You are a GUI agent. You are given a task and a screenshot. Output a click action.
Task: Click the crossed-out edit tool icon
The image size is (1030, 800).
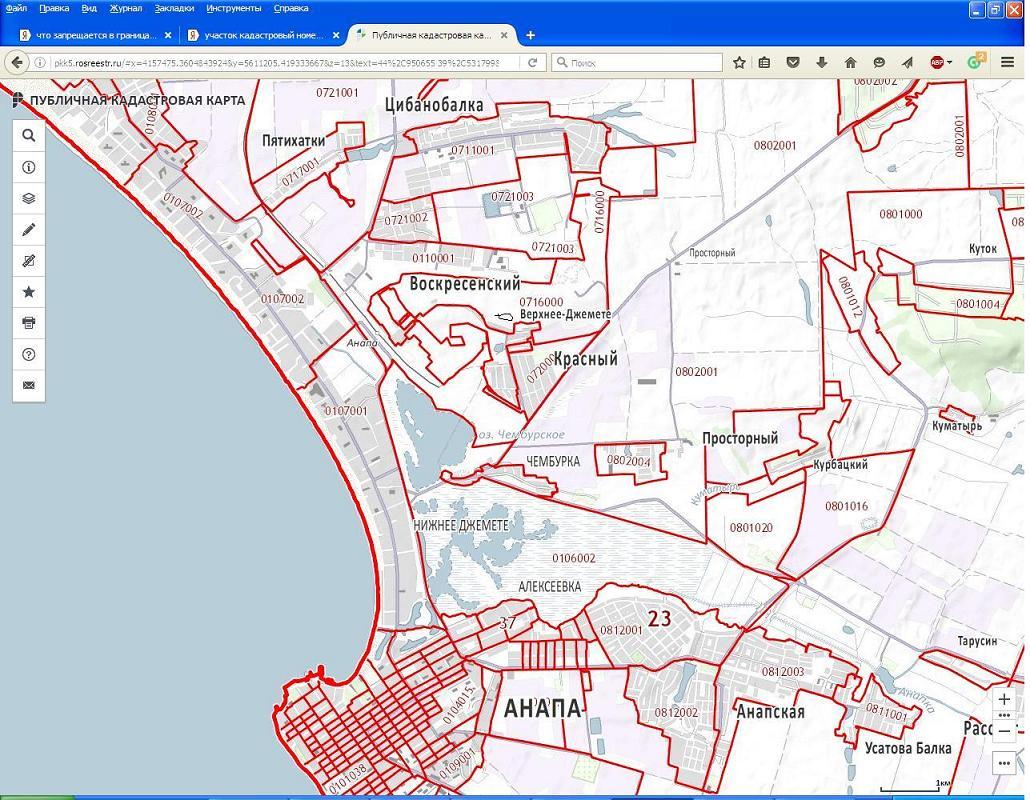(28, 261)
